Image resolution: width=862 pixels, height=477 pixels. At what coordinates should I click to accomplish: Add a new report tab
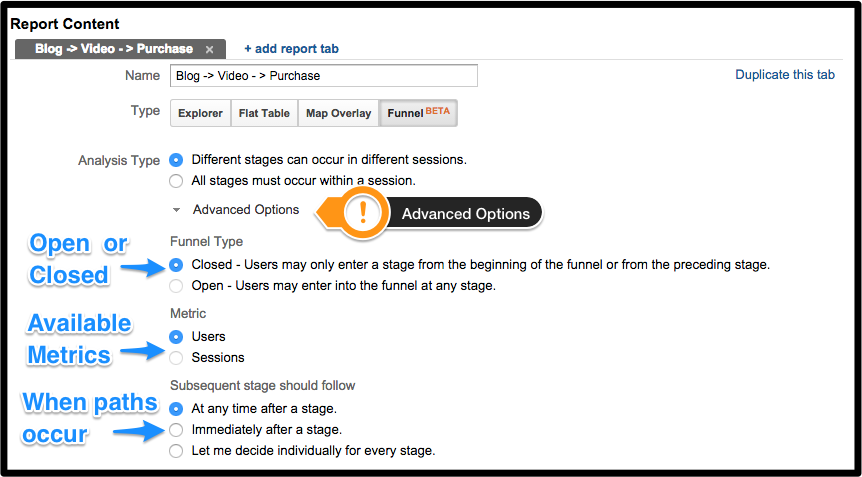291,49
